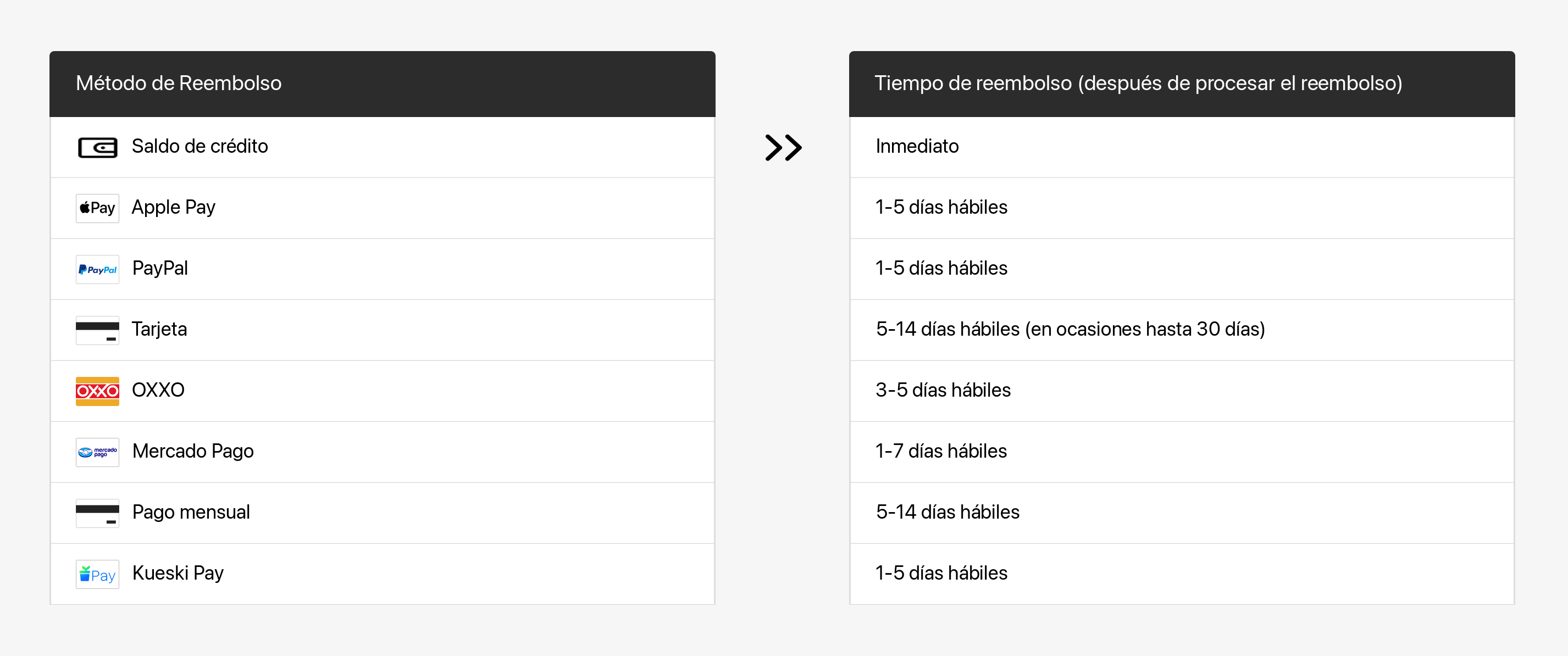Click the 1-7 días hábiles cell
This screenshot has width=1568, height=656.
tap(940, 452)
